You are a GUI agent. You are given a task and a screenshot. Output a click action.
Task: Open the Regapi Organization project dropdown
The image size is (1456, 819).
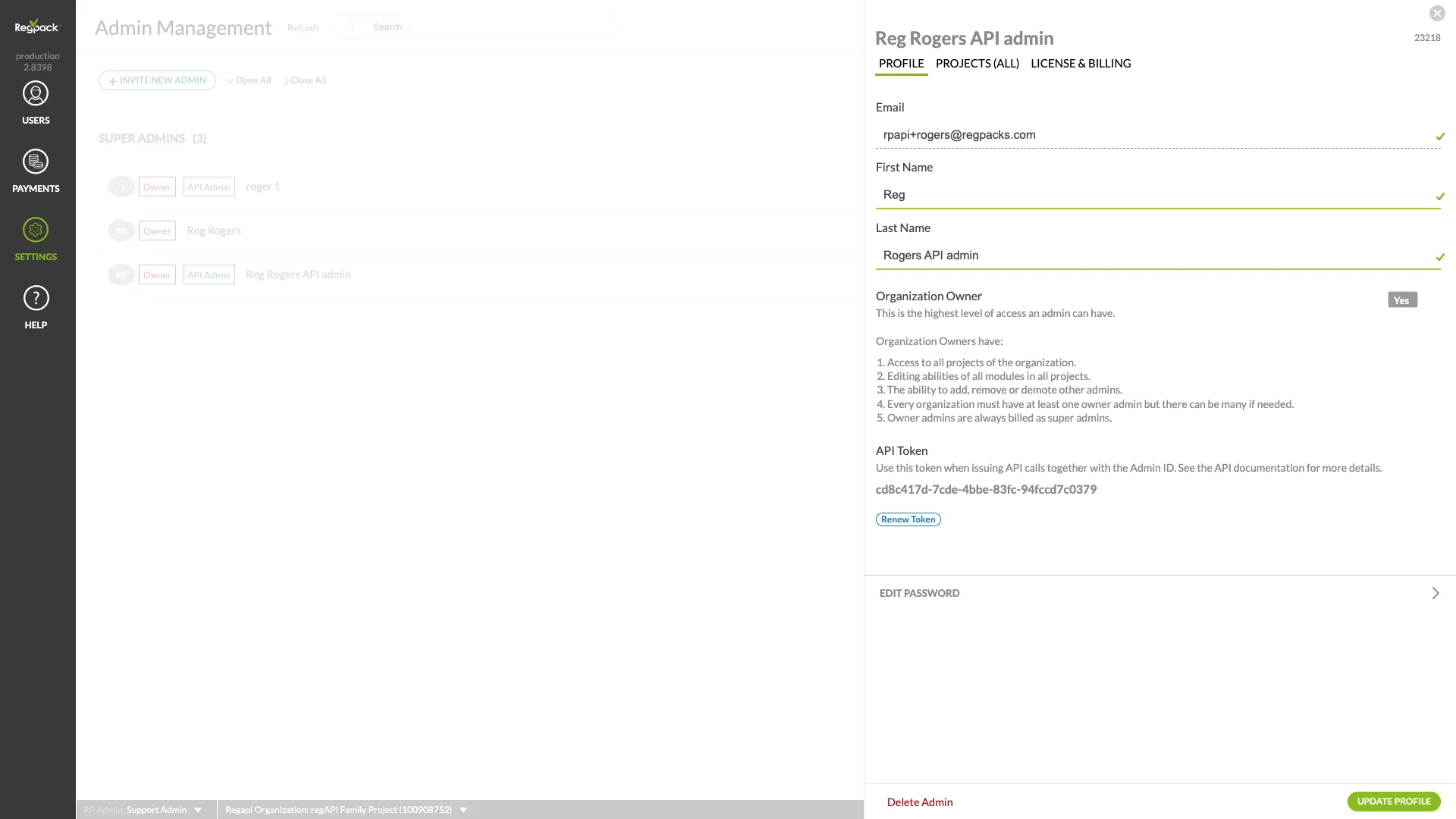coord(463,810)
